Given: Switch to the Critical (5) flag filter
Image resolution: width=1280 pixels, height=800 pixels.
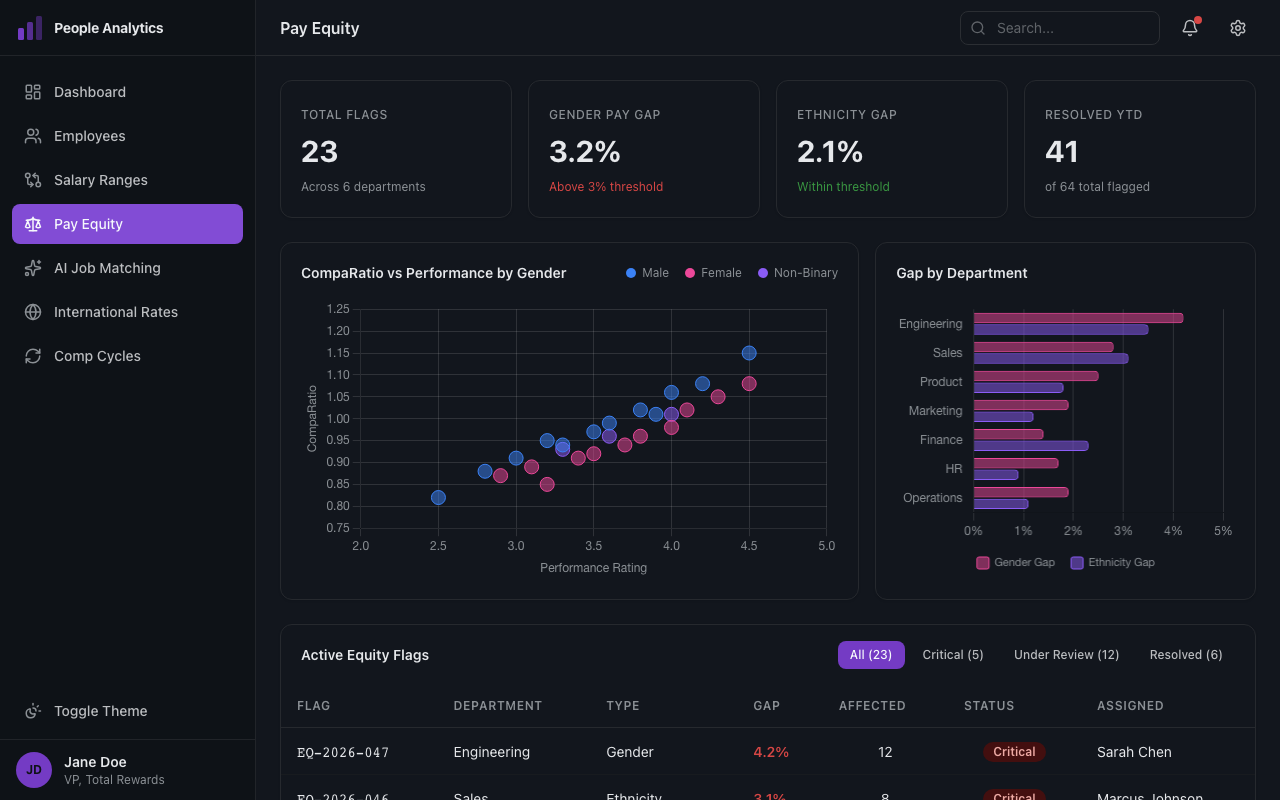Looking at the screenshot, I should click(x=953, y=654).
